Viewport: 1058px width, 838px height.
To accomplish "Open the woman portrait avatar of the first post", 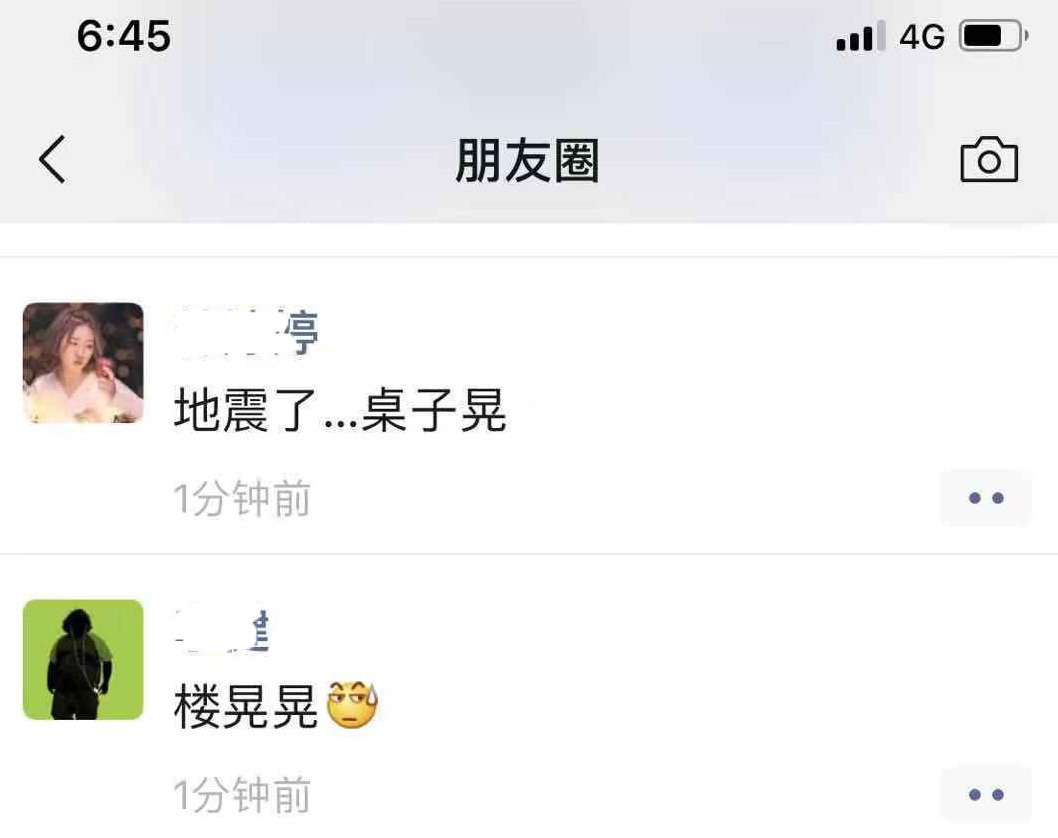I will pos(83,363).
